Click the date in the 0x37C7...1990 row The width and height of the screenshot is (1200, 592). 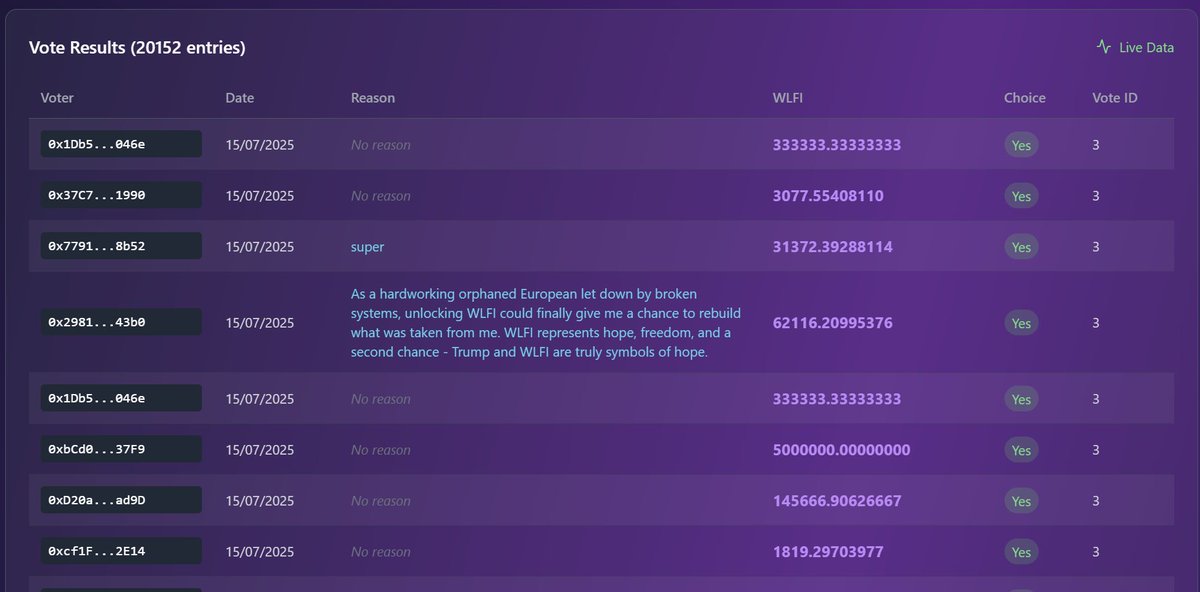point(260,196)
